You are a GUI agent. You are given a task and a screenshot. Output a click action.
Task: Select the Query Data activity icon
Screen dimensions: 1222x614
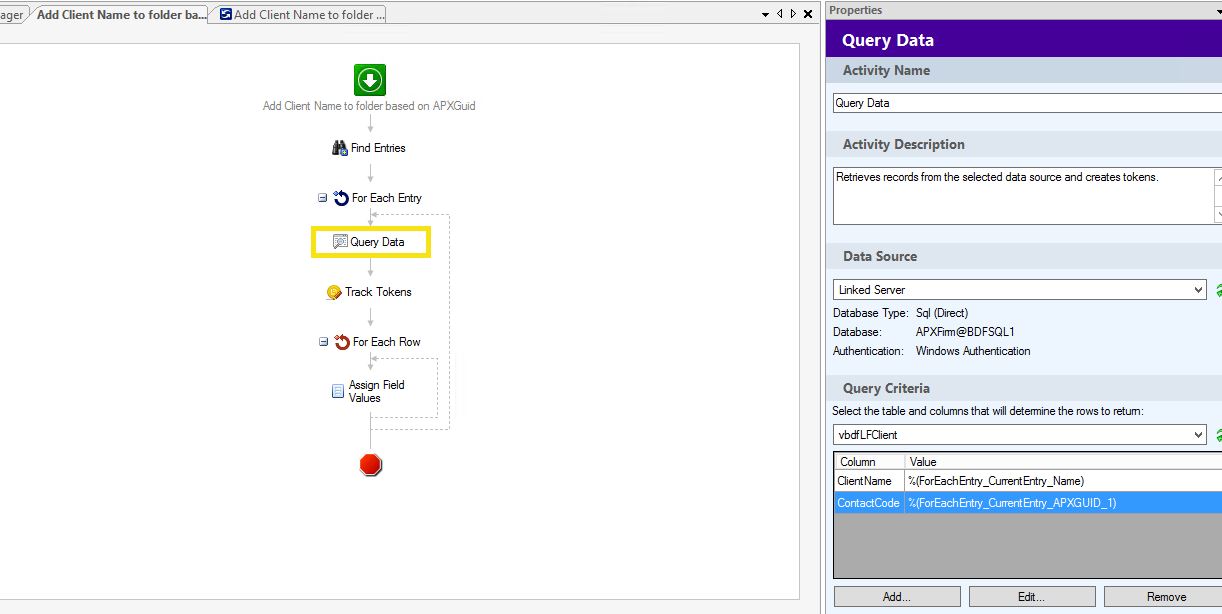point(340,242)
